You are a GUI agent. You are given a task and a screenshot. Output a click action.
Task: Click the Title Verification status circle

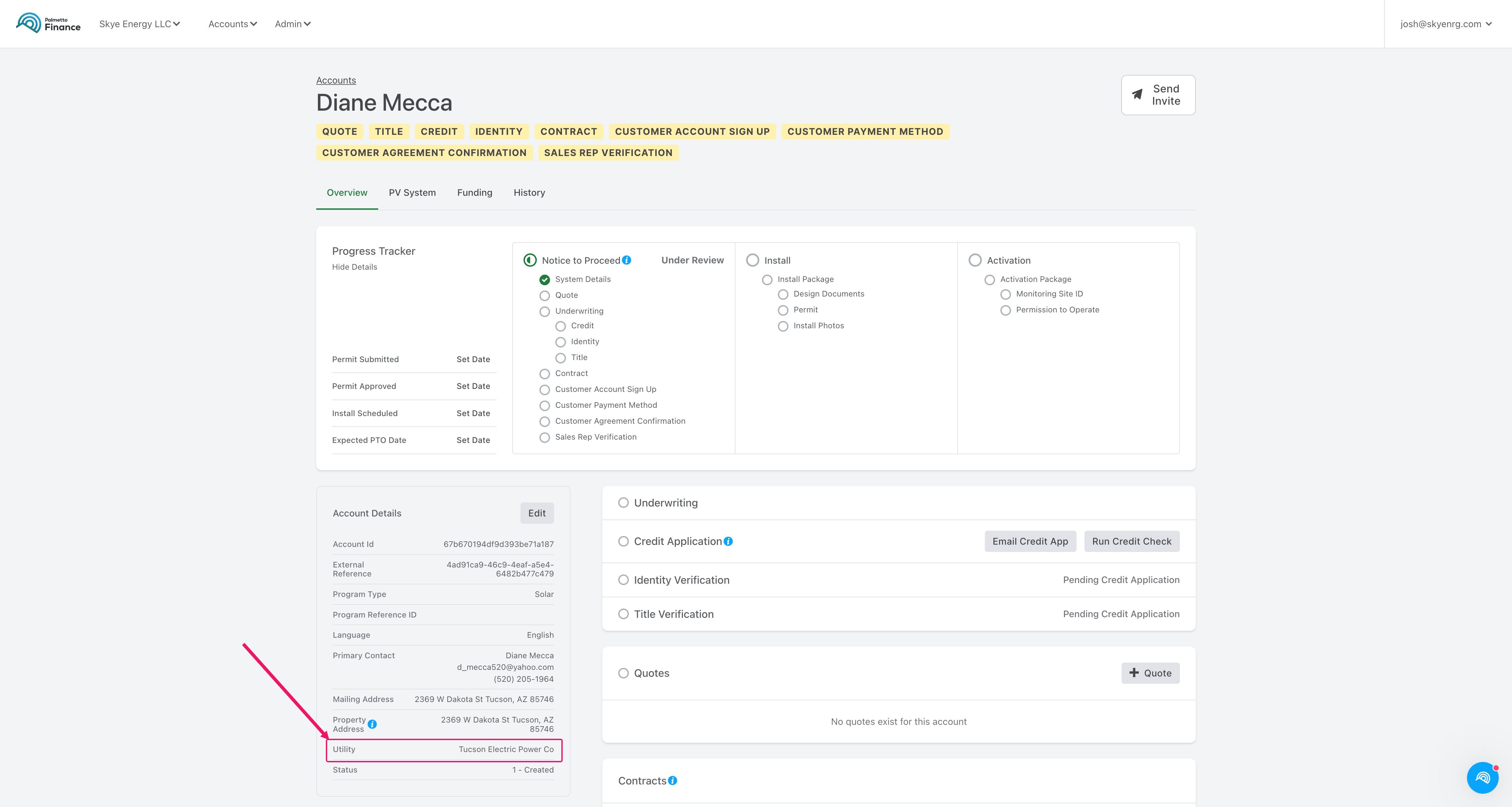(x=623, y=614)
